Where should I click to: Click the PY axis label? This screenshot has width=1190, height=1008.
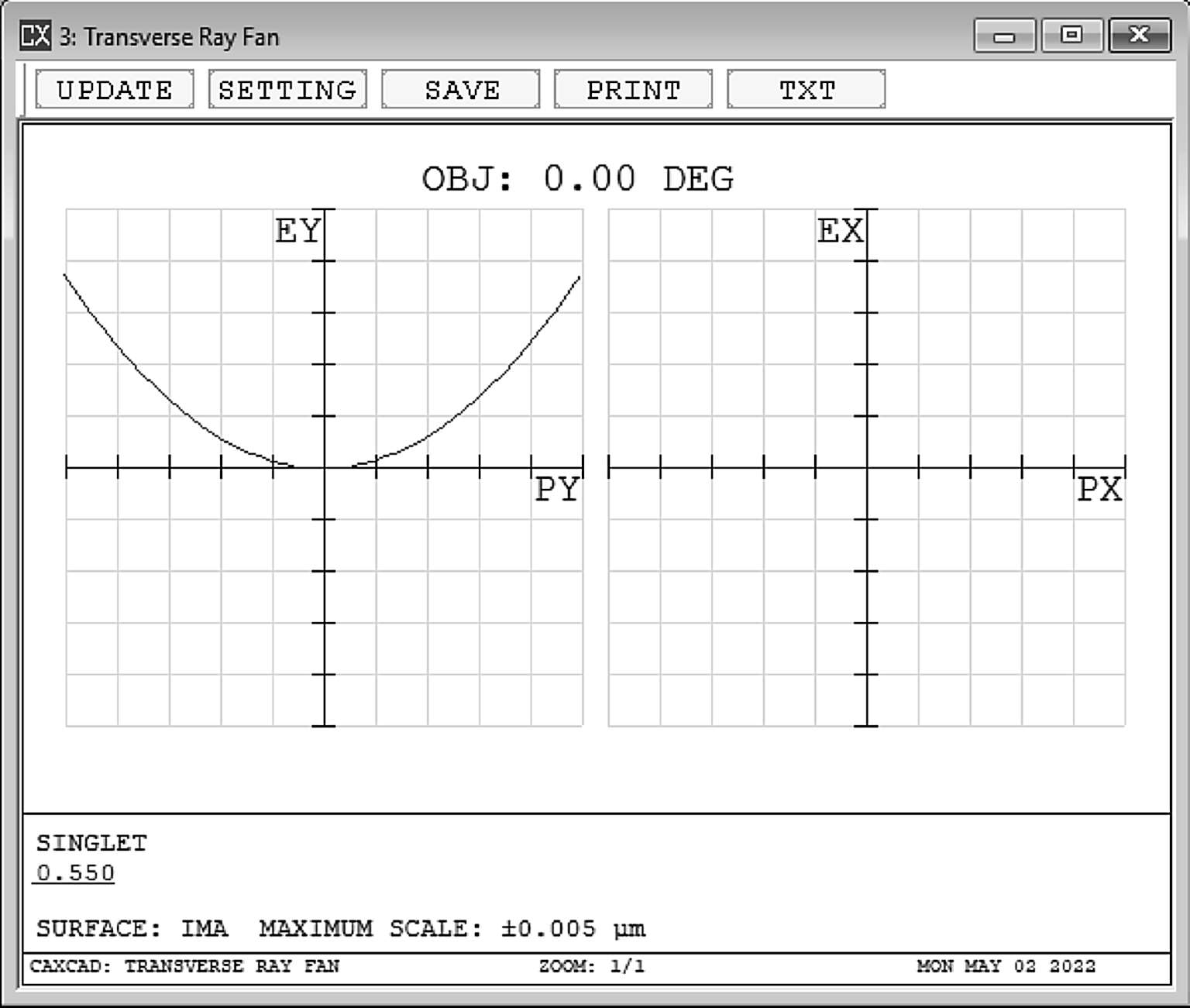(x=557, y=490)
